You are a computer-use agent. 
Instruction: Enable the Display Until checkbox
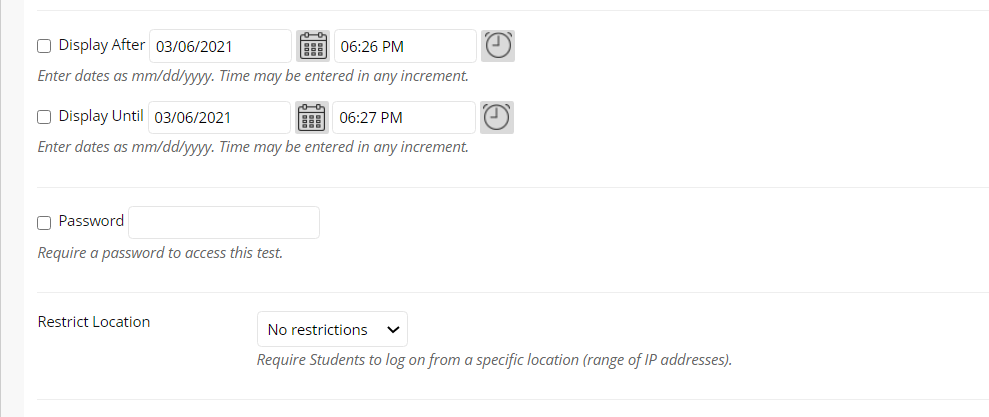click(x=44, y=117)
